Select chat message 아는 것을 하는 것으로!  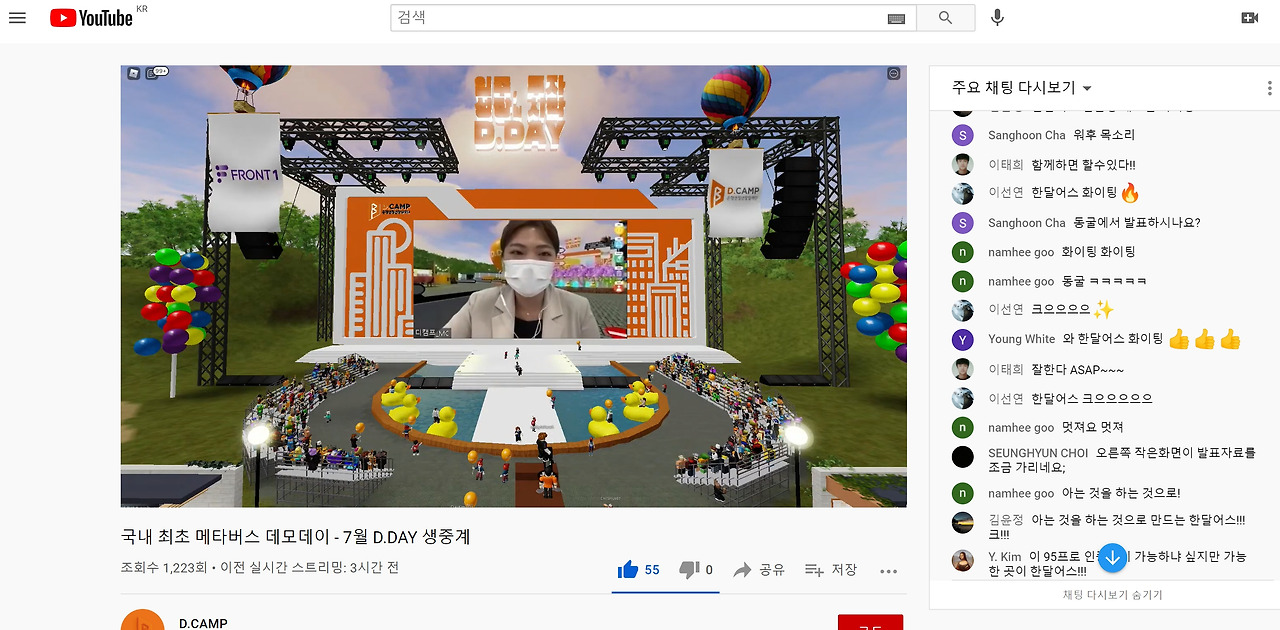point(1121,493)
